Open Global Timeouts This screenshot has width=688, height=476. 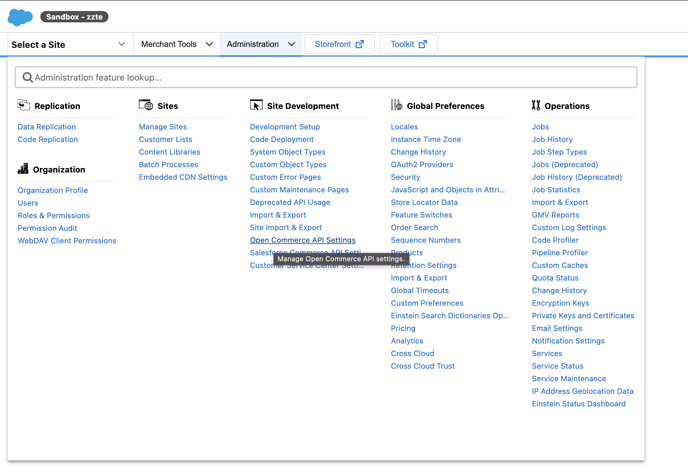click(419, 290)
